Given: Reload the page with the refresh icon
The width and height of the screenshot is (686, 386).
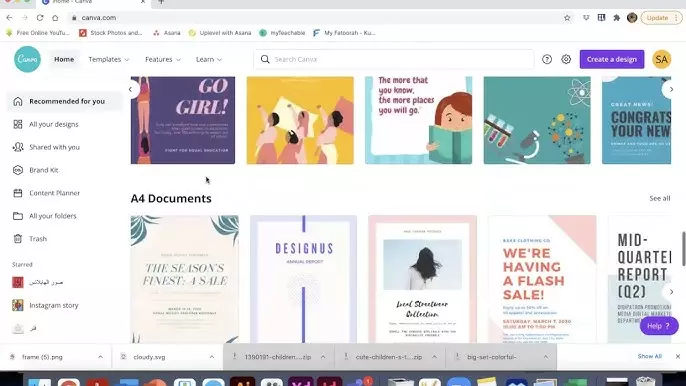Looking at the screenshot, I should point(40,18).
